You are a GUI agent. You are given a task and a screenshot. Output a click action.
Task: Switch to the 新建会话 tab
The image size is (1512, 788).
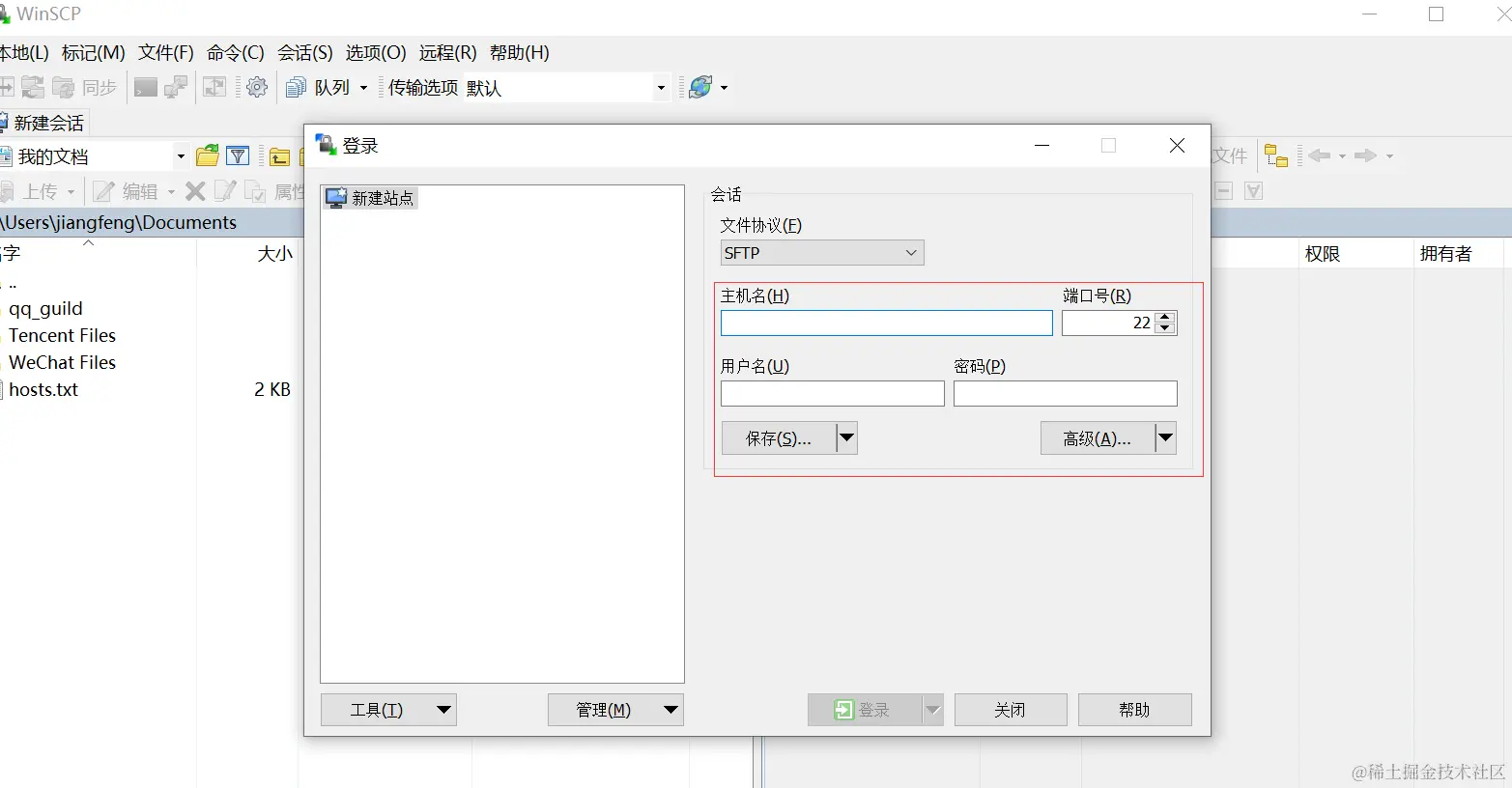[44, 123]
